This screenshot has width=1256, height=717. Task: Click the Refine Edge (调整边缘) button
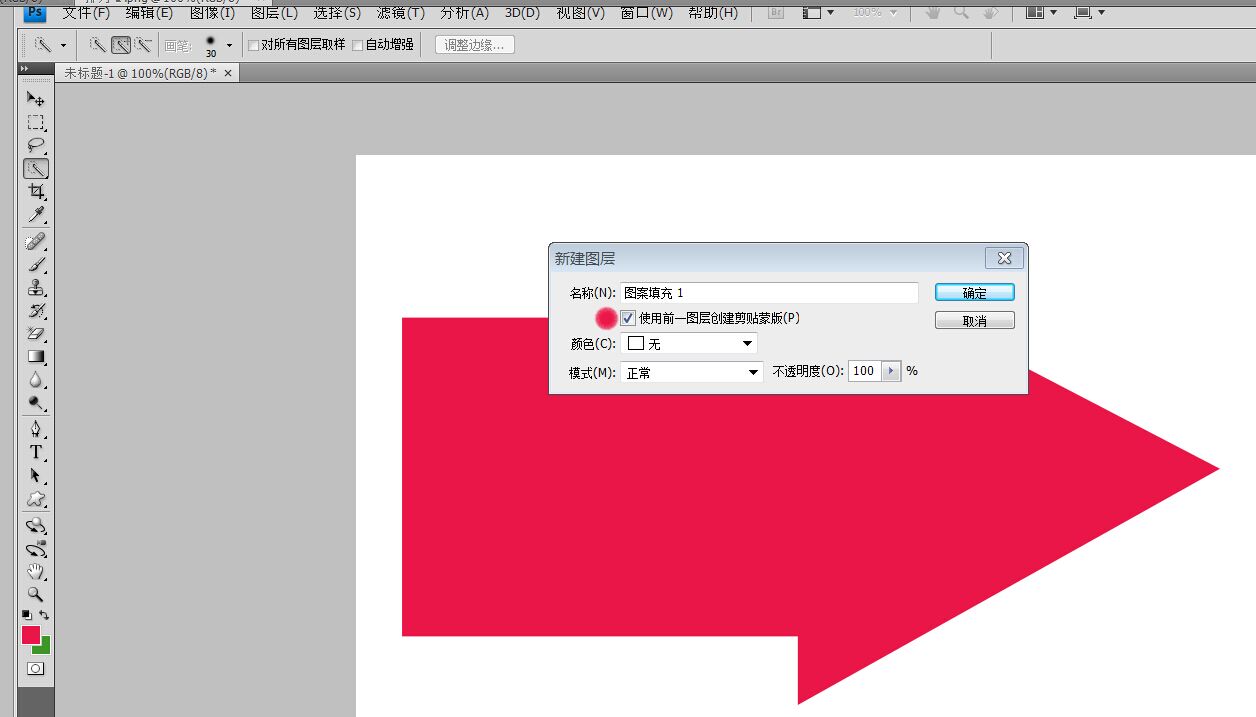pyautogui.click(x=475, y=45)
